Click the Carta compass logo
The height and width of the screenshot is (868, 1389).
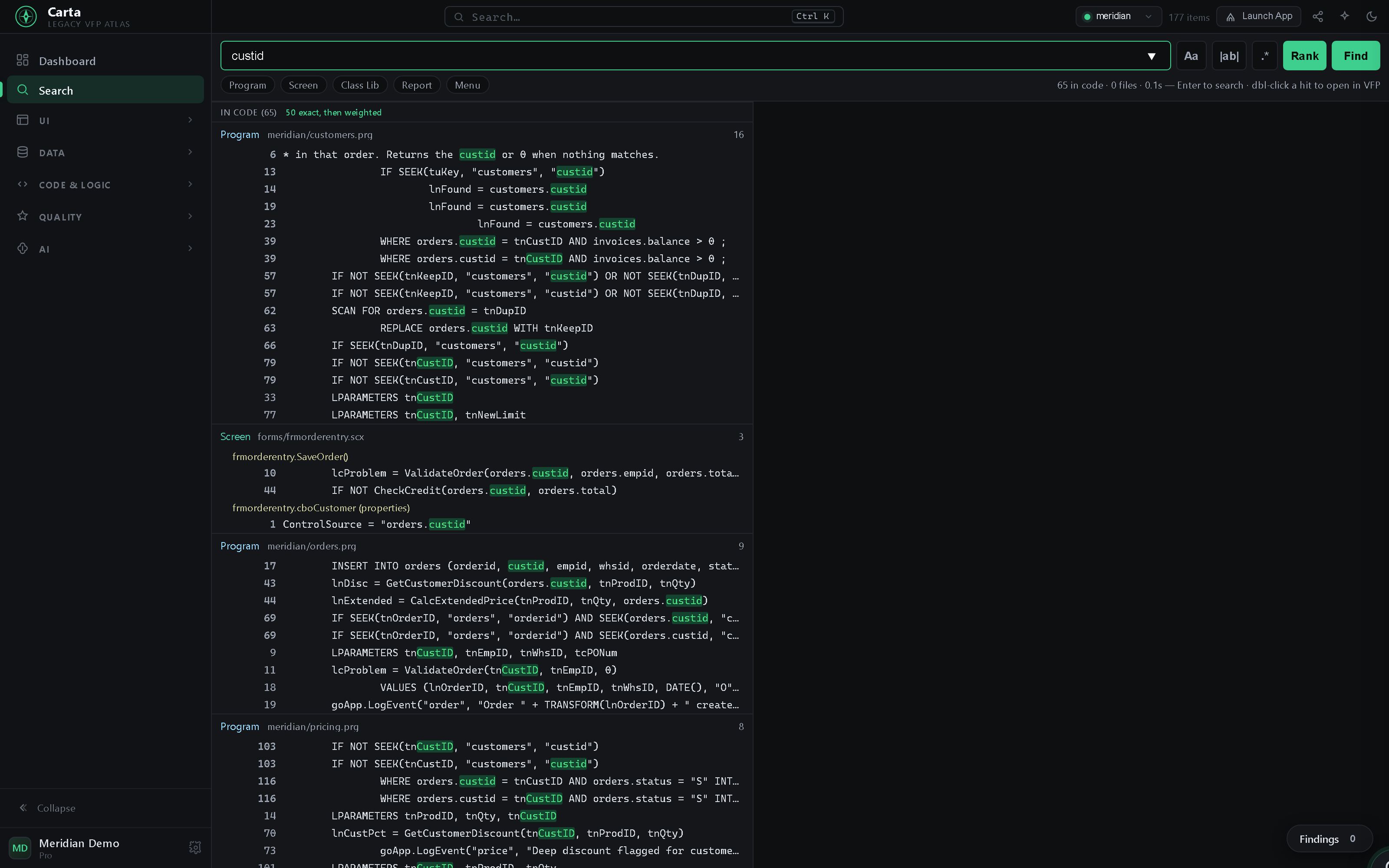tap(26, 16)
